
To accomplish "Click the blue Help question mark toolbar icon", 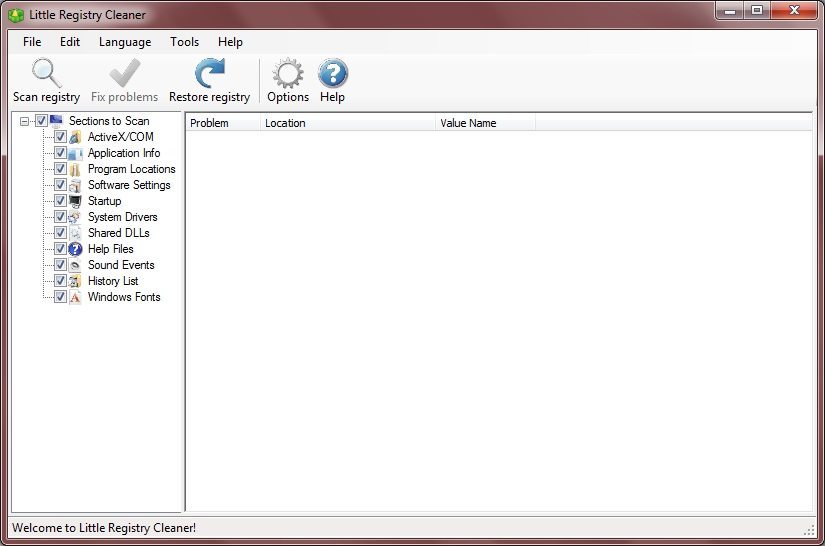I will (333, 73).
